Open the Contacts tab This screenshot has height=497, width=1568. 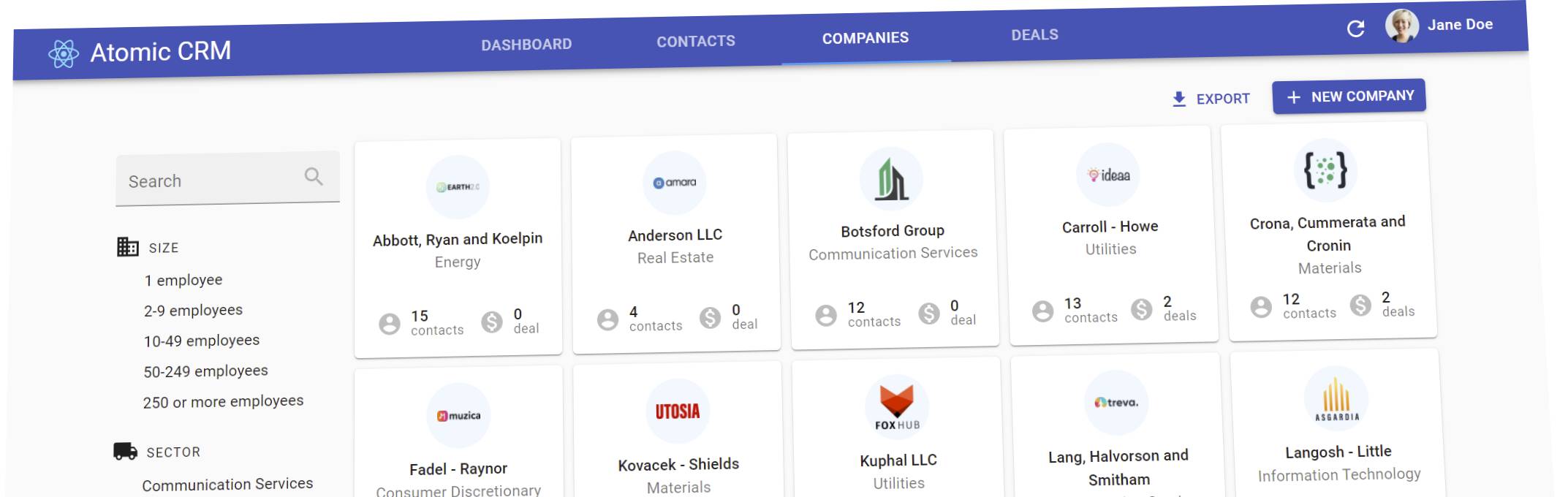click(696, 42)
